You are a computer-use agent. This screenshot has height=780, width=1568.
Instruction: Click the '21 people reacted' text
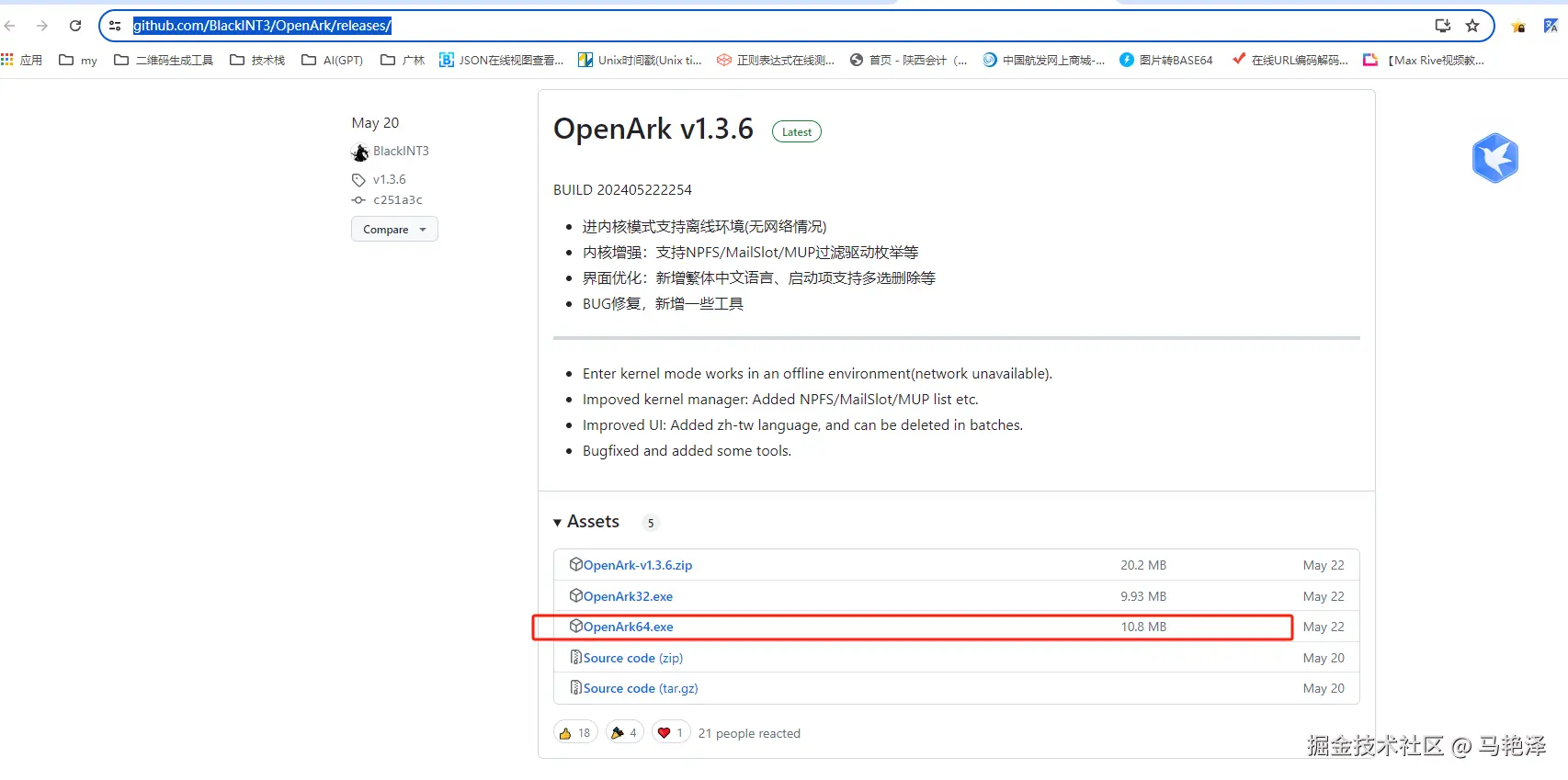tap(749, 733)
